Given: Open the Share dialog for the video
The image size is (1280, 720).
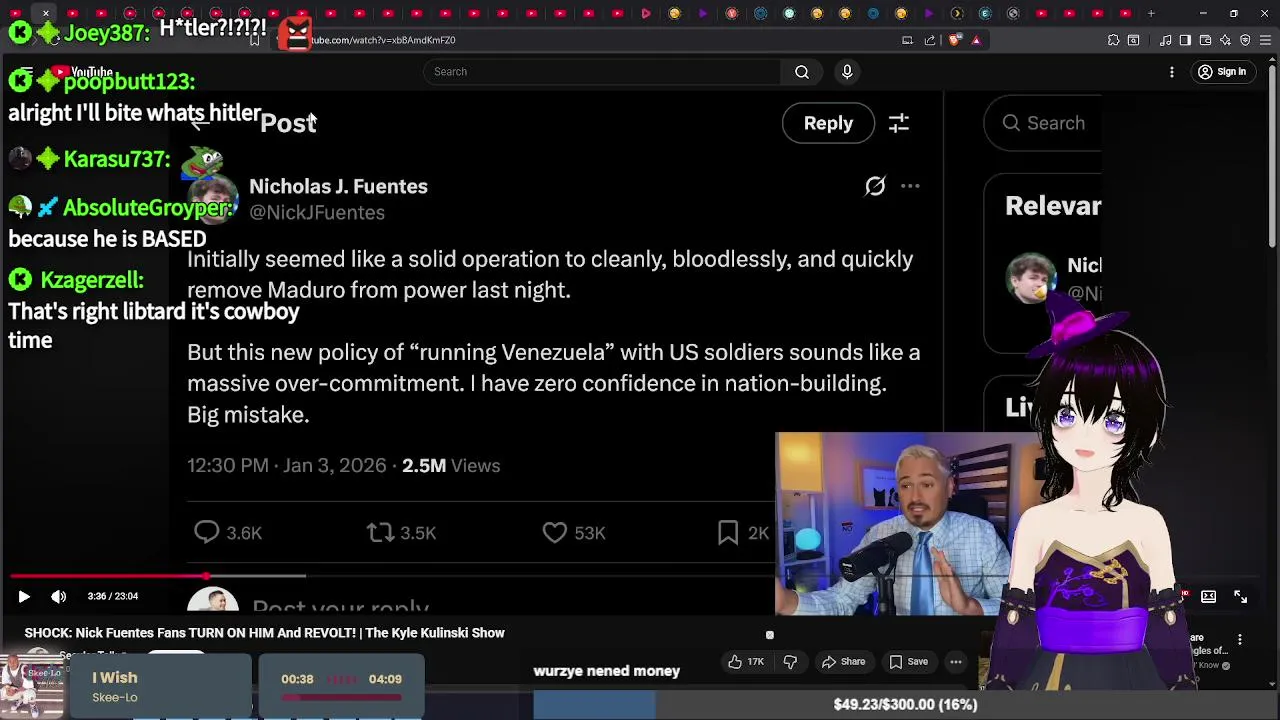Looking at the screenshot, I should point(843,661).
